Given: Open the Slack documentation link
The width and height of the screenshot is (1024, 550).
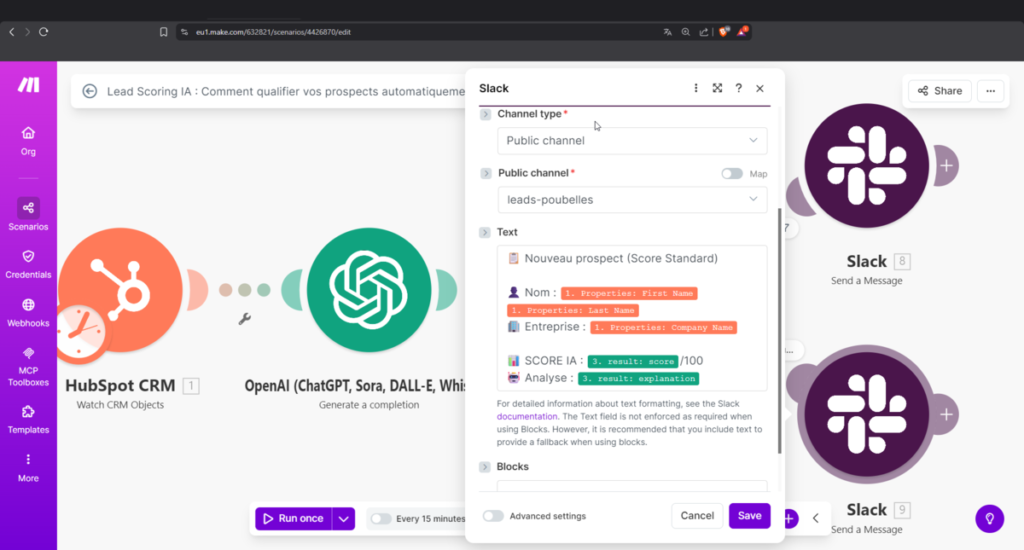Looking at the screenshot, I should pyautogui.click(x=521, y=416).
